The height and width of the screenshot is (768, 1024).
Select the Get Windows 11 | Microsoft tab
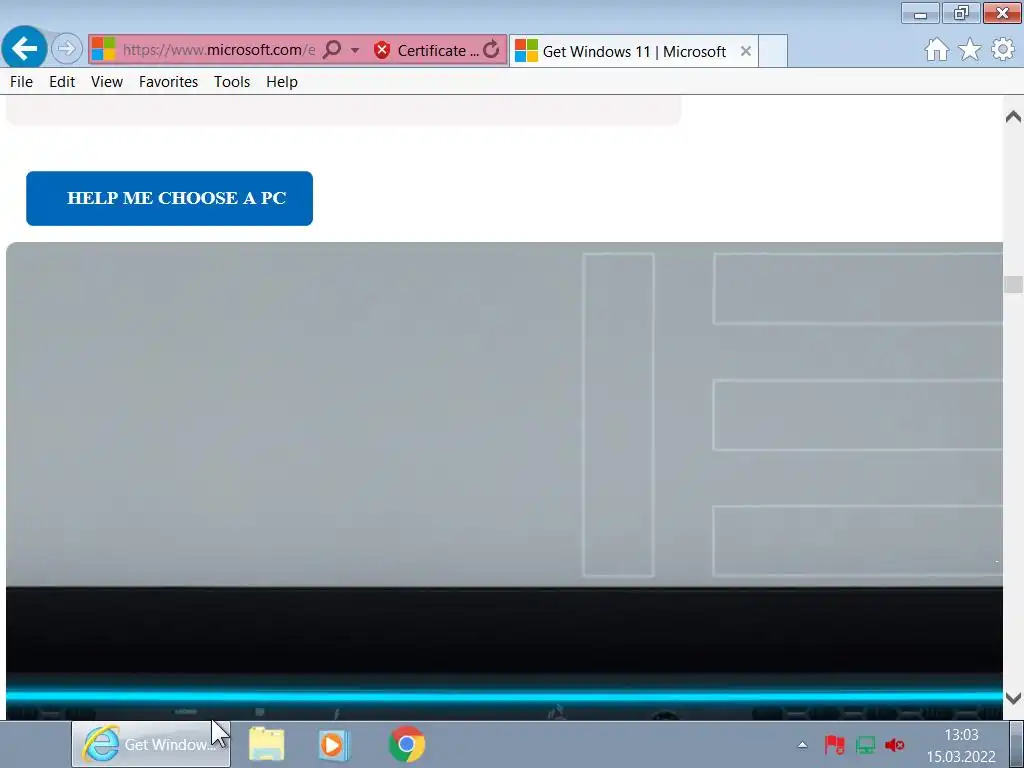(x=633, y=51)
